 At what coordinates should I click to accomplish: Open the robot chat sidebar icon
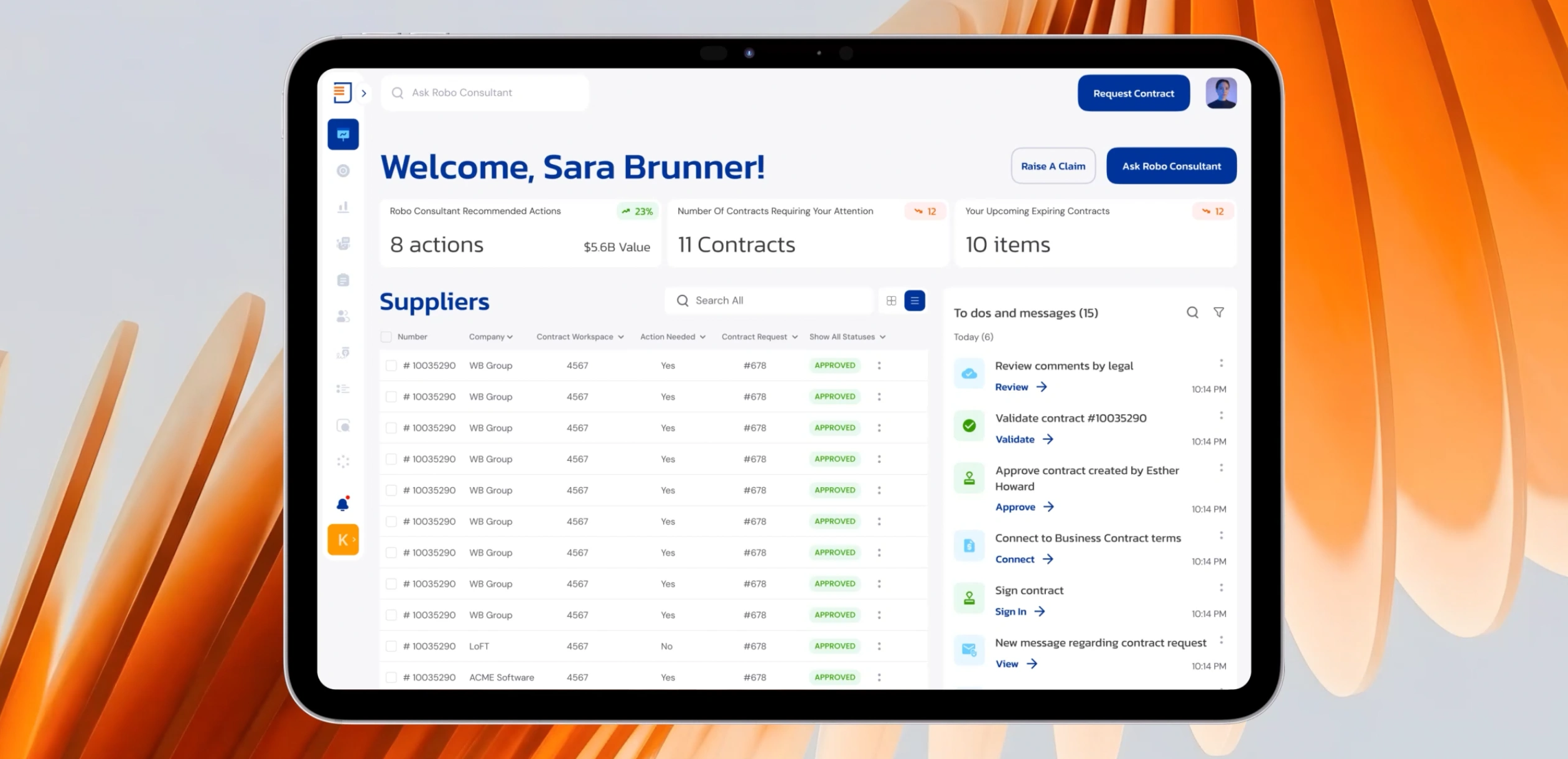(343, 243)
